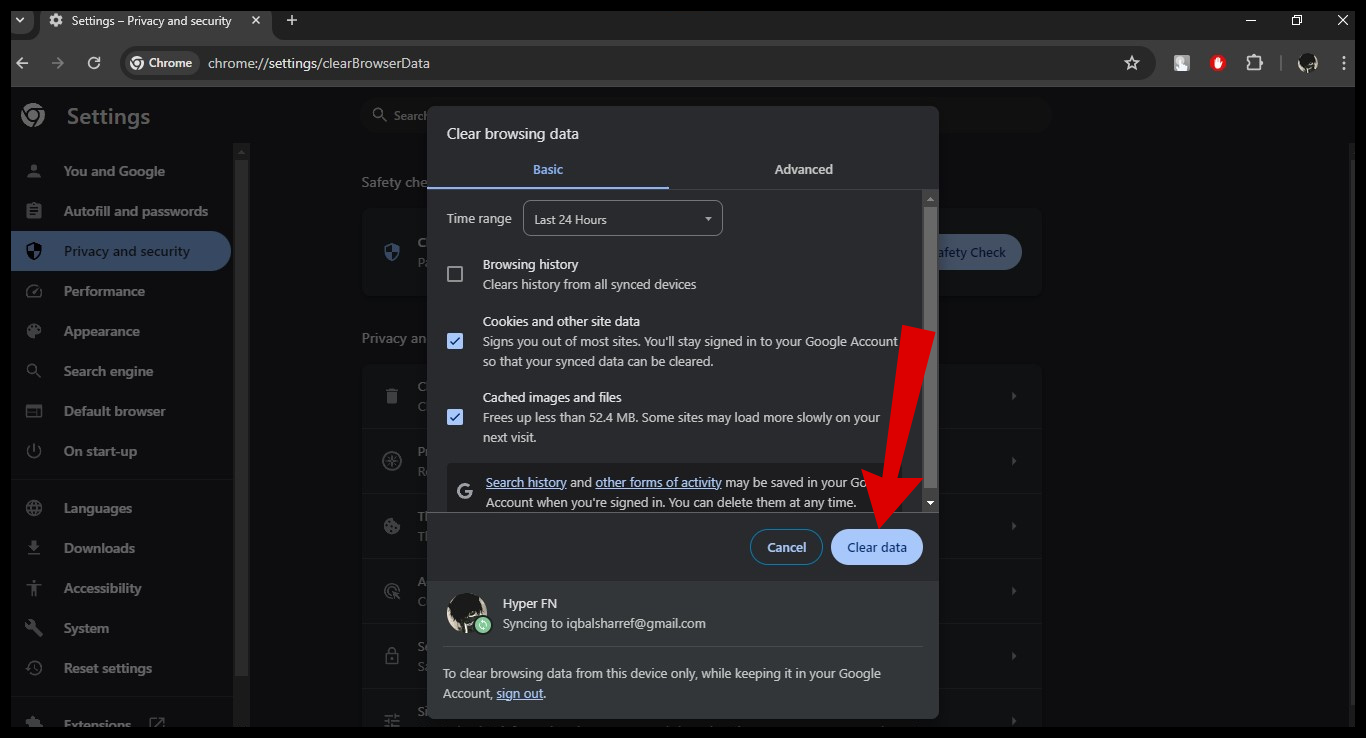Click the Chrome Settings logo icon
1366x738 pixels.
tap(33, 116)
